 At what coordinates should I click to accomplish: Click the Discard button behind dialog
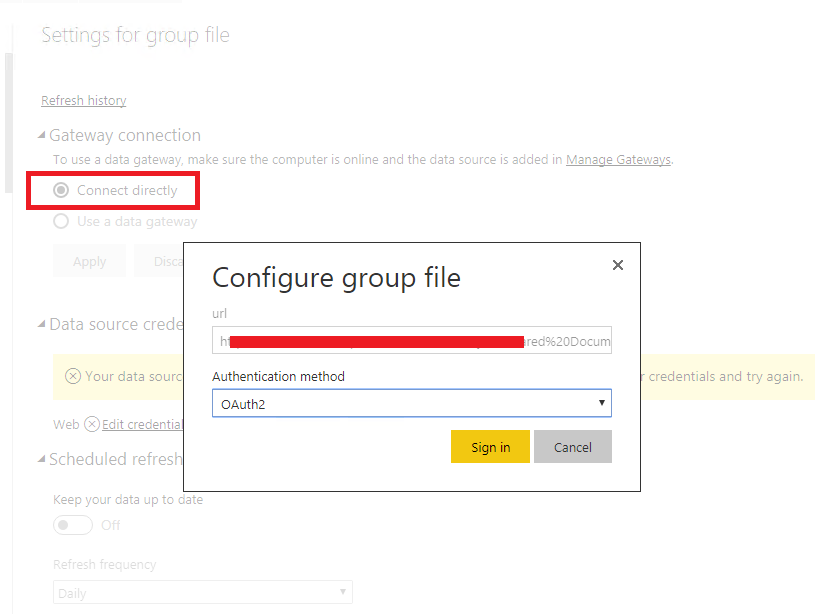(159, 261)
